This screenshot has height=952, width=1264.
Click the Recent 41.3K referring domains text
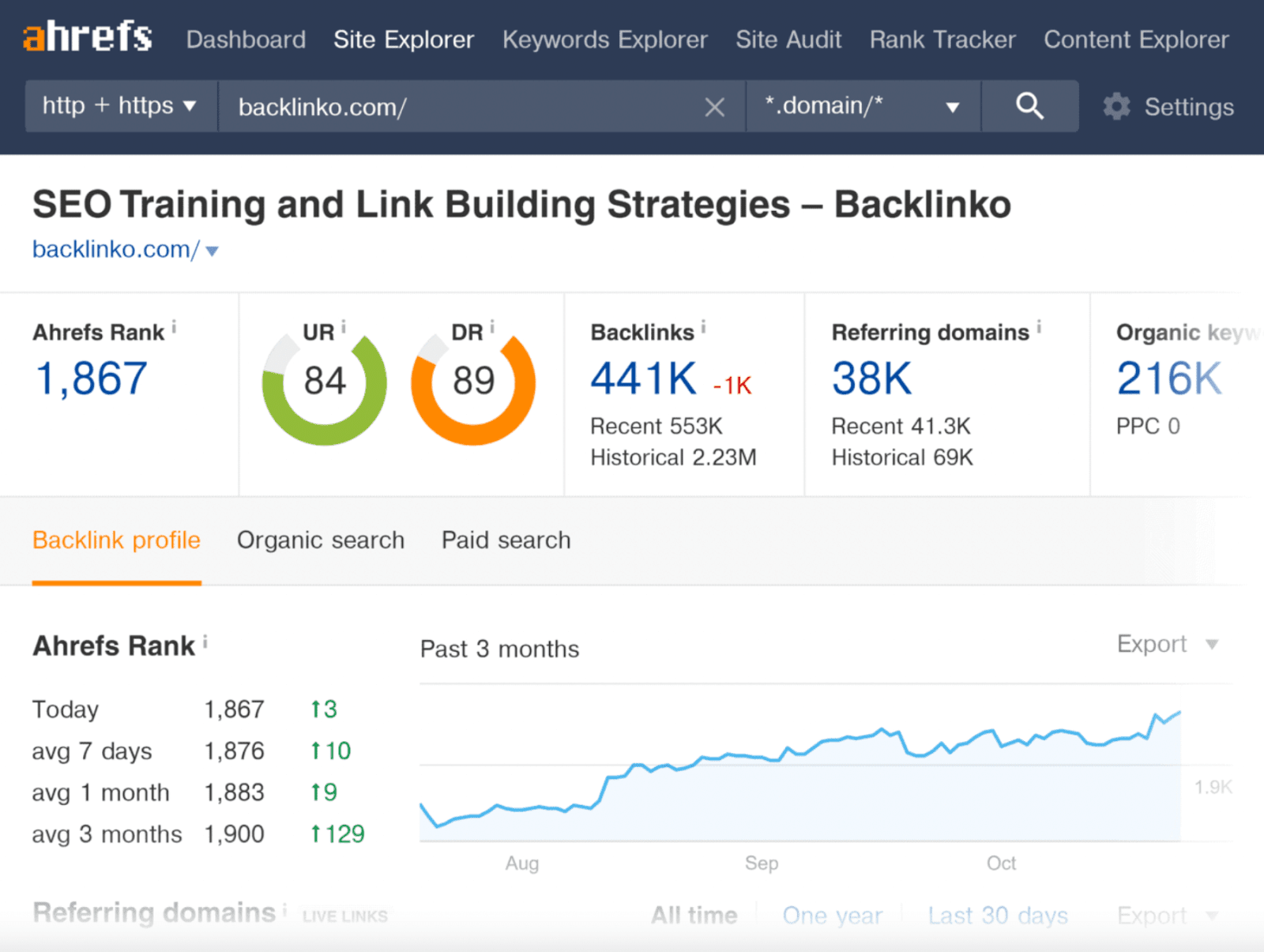[901, 427]
